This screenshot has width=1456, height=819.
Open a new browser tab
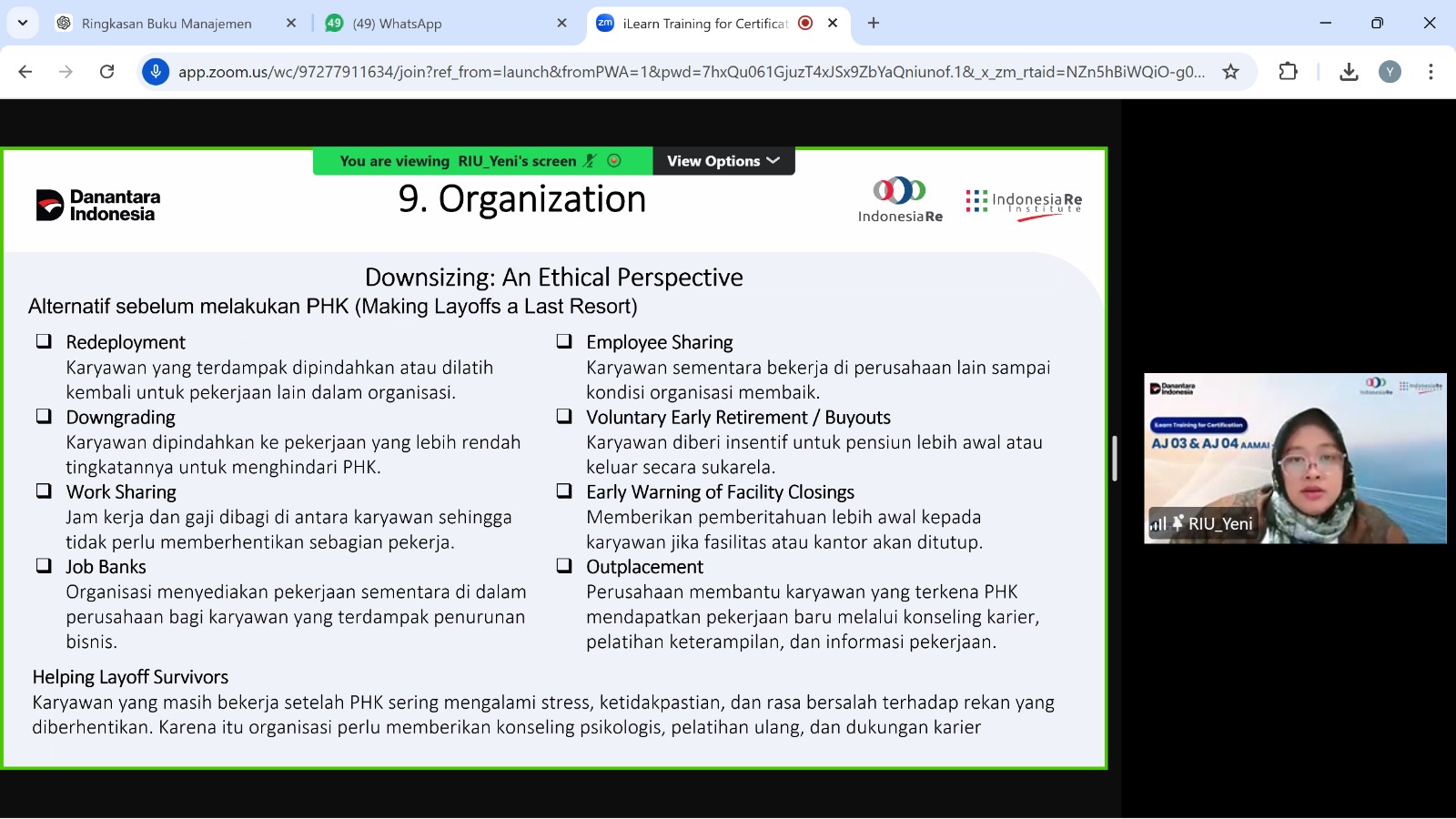pyautogui.click(x=874, y=24)
